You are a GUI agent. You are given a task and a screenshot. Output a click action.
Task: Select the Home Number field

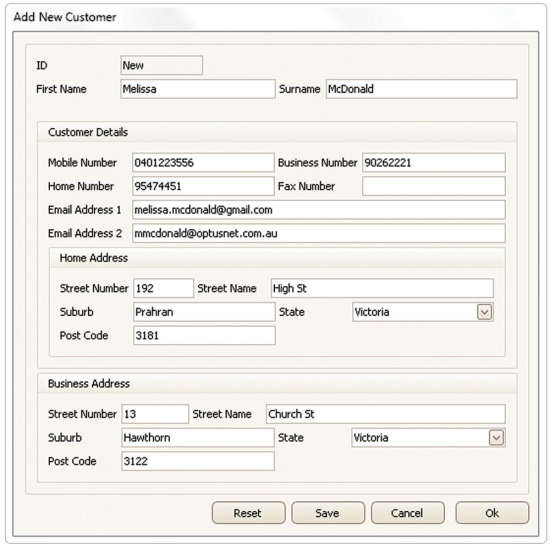pyautogui.click(x=203, y=186)
